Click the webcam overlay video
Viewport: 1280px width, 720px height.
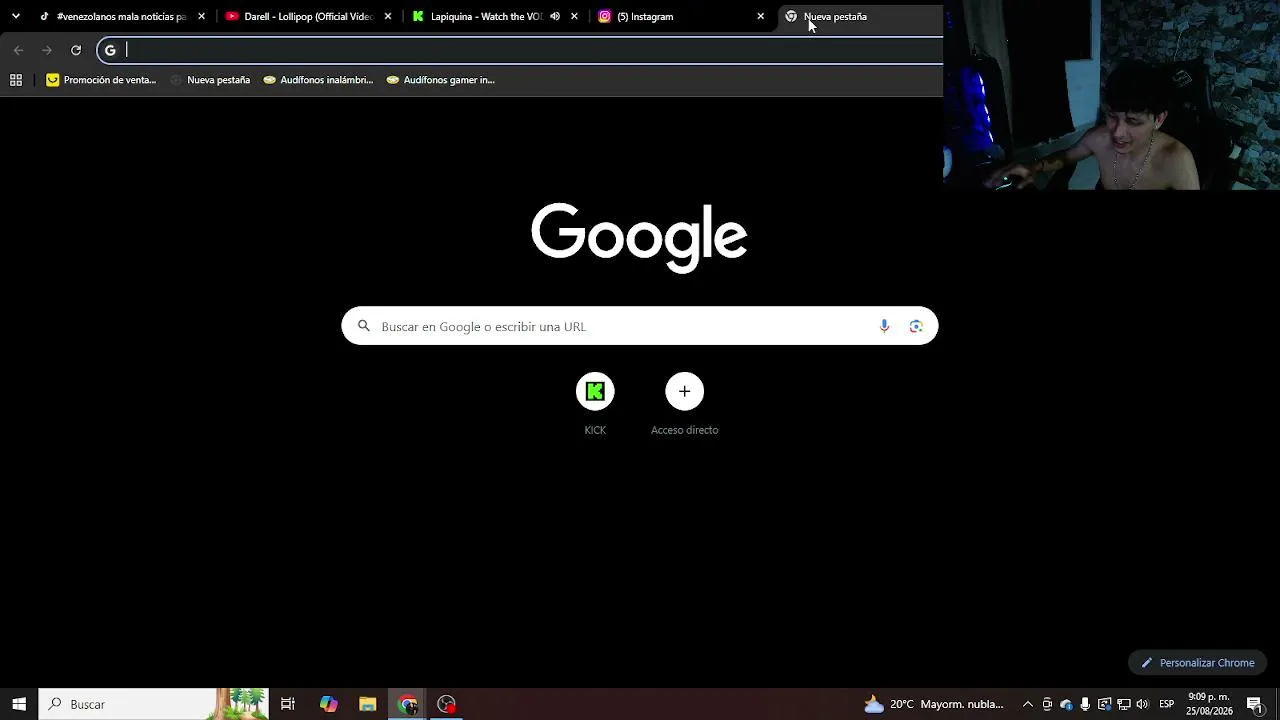coord(1111,95)
